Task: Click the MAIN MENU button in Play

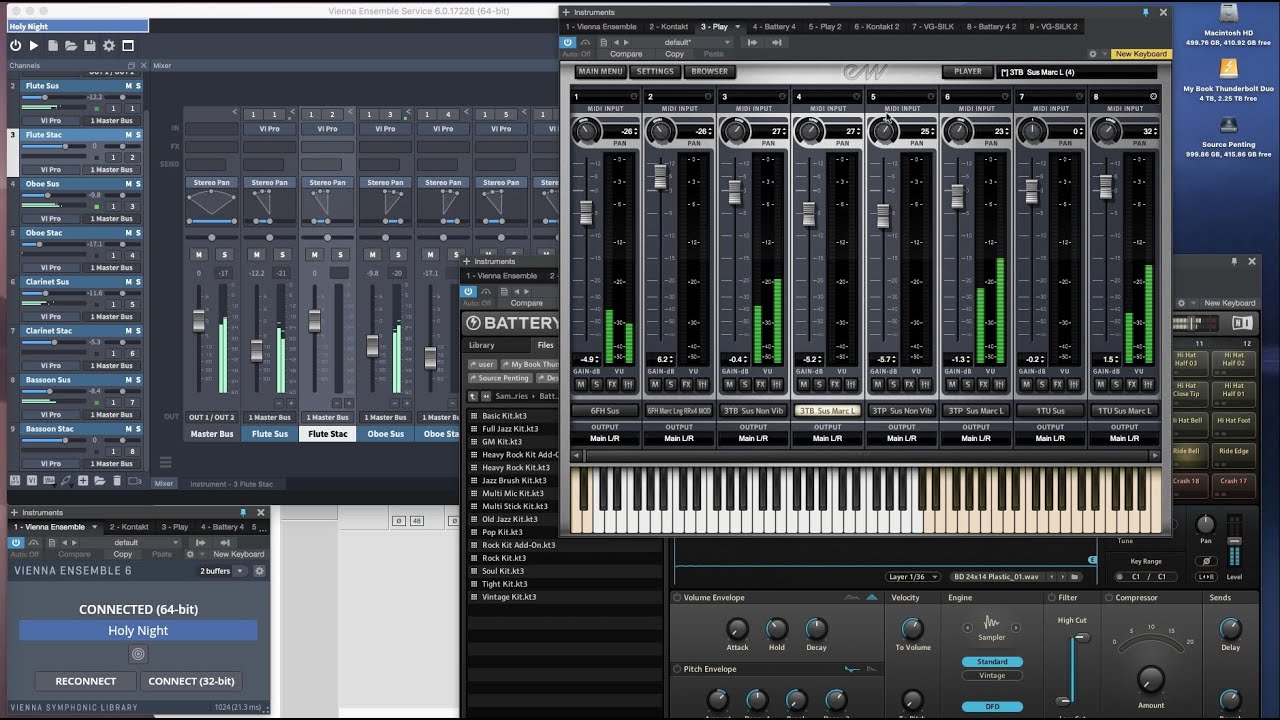Action: (602, 72)
